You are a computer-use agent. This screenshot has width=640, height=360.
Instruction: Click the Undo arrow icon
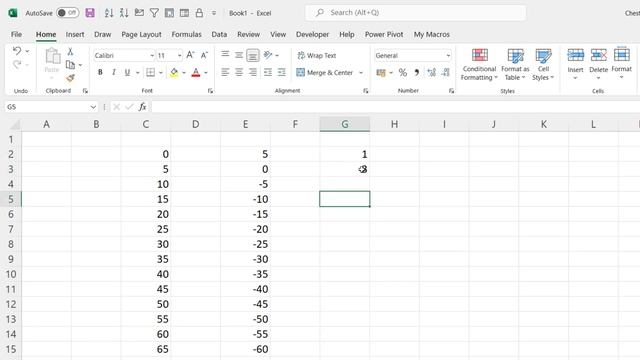pyautogui.click(x=17, y=51)
